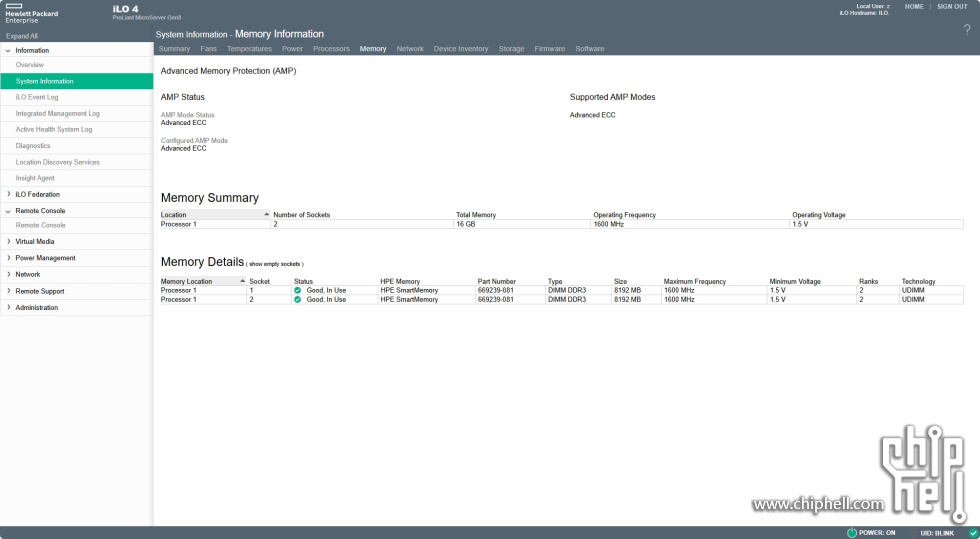Click the Ranks column header
Screen dimensions: 980x539
point(868,281)
